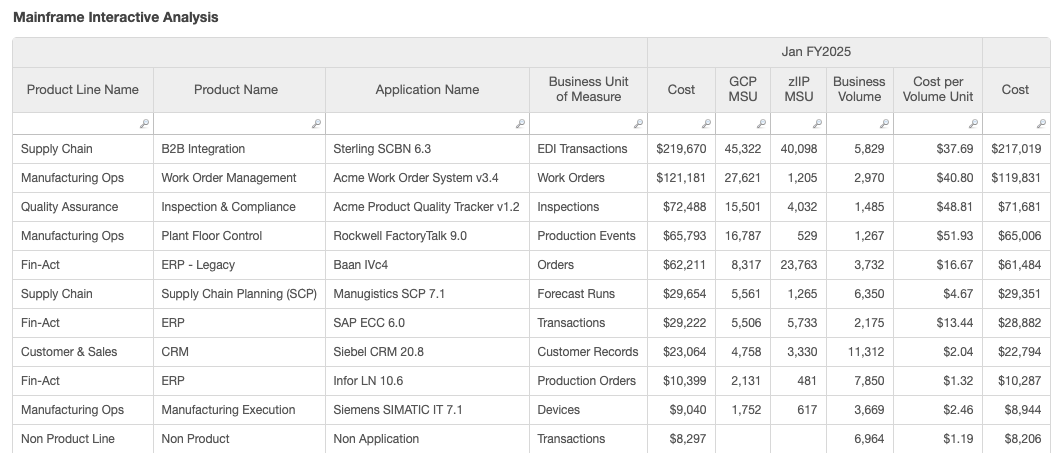
Task: Click the search icon in the Product Line Name filter
Action: click(144, 124)
